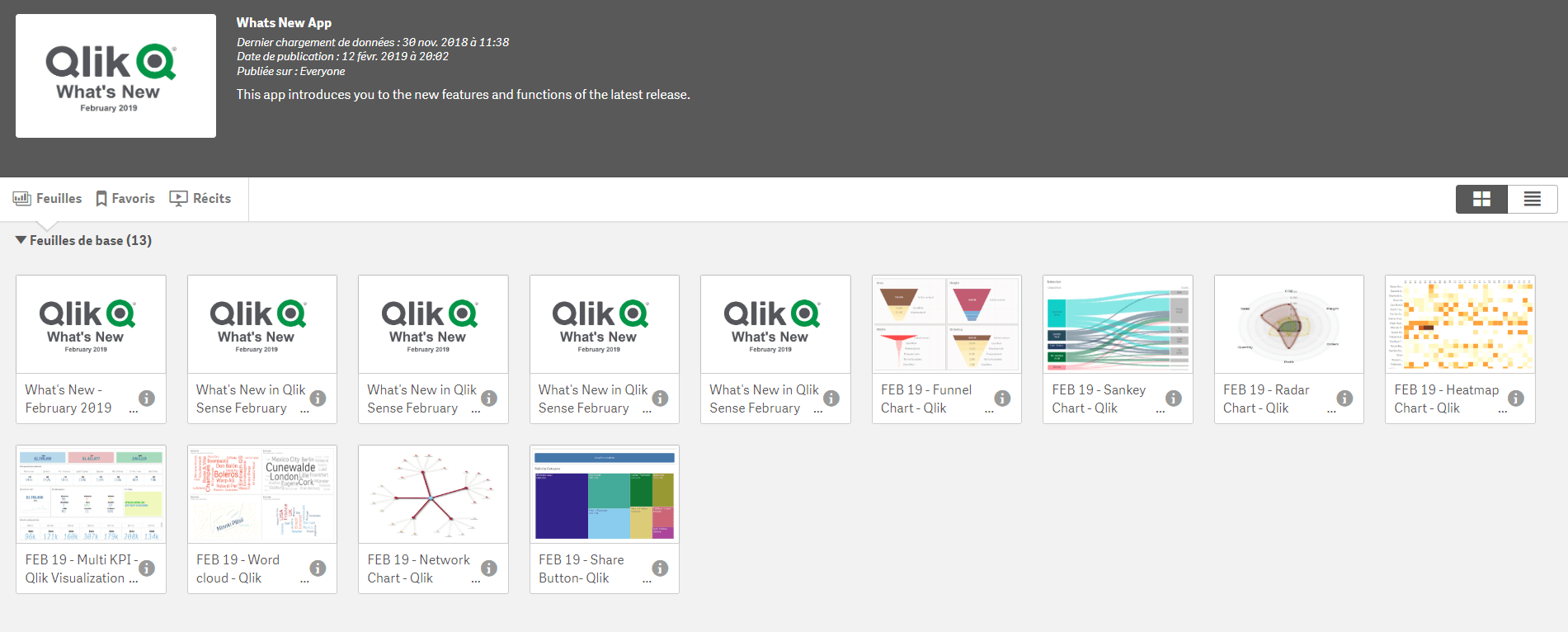The width and height of the screenshot is (1568, 632).
Task: Open info icon for FEB 19 - Heatmap Chart
Action: (1516, 399)
